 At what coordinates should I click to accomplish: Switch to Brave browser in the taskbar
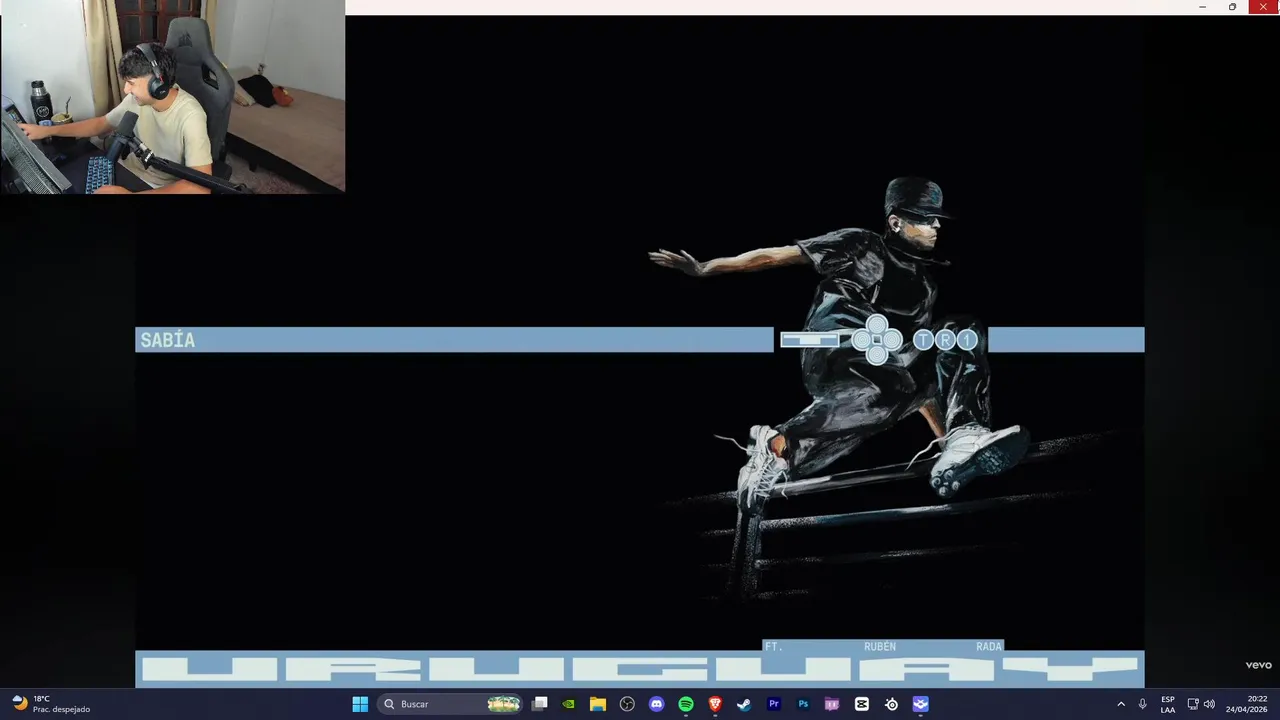(715, 704)
